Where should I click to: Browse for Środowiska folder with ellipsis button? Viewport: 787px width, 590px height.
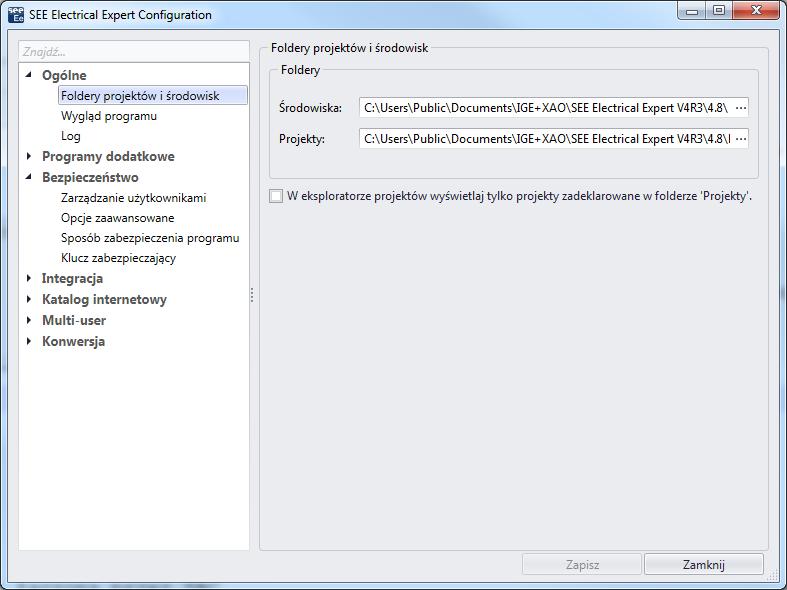coord(740,108)
